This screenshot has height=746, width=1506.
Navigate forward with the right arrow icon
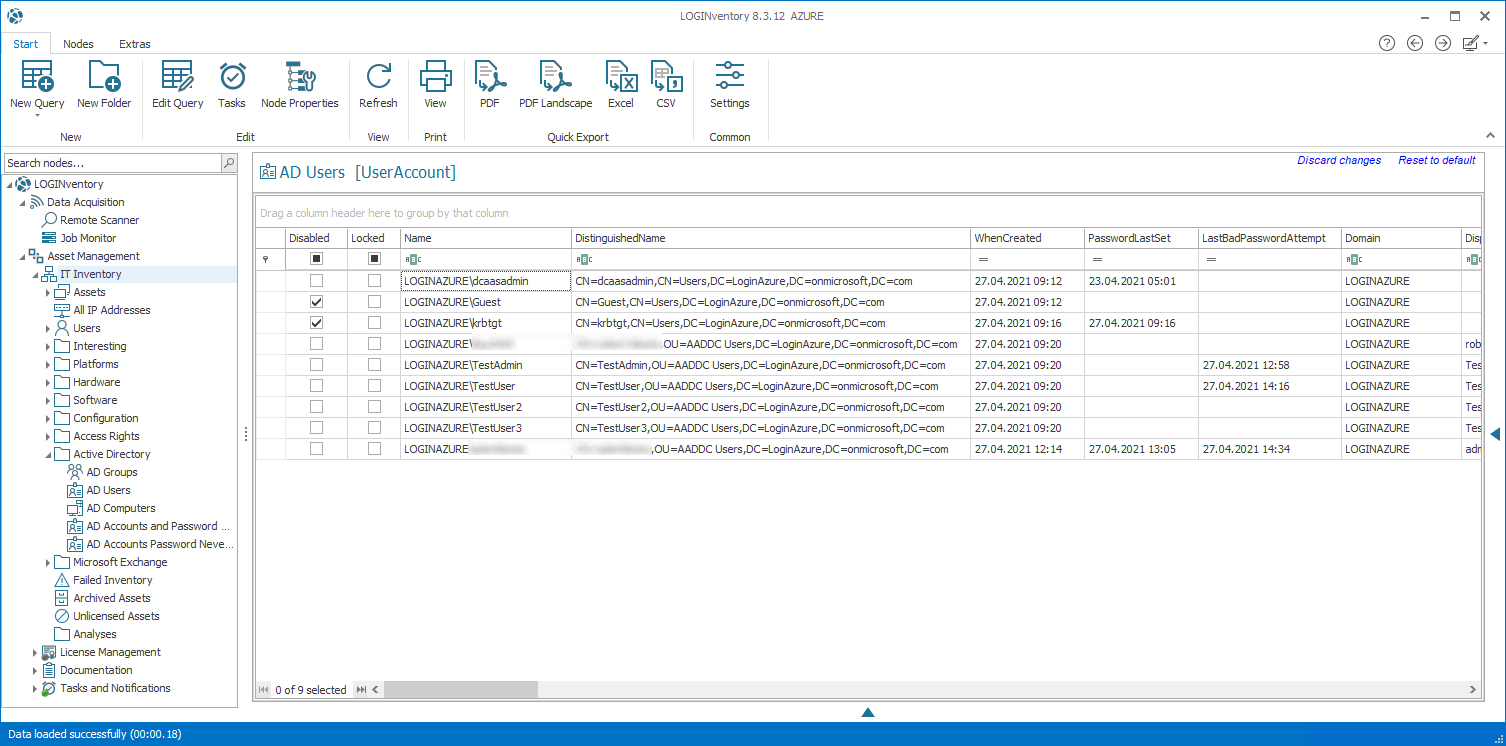[1443, 43]
